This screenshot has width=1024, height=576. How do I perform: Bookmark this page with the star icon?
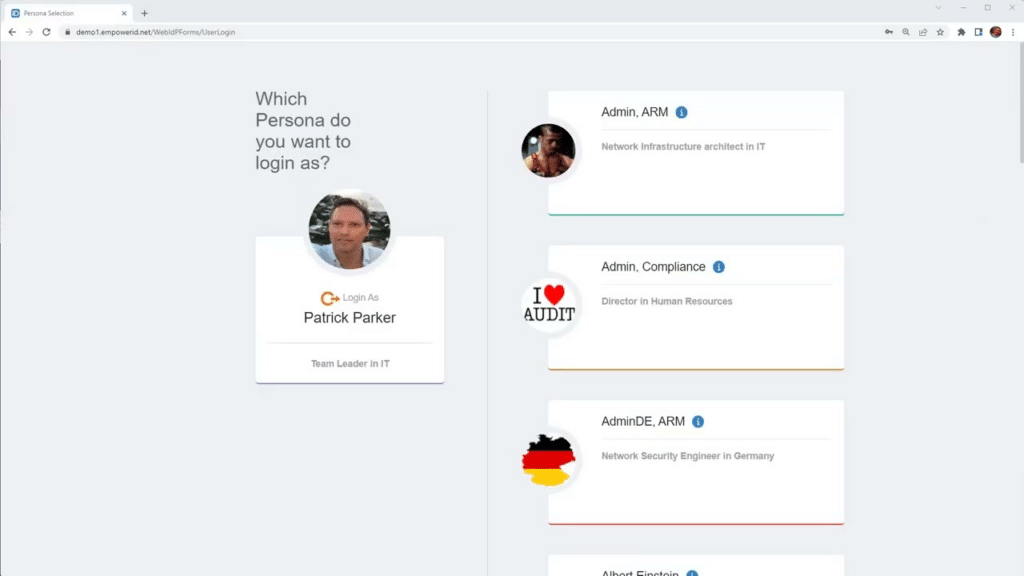coord(940,32)
